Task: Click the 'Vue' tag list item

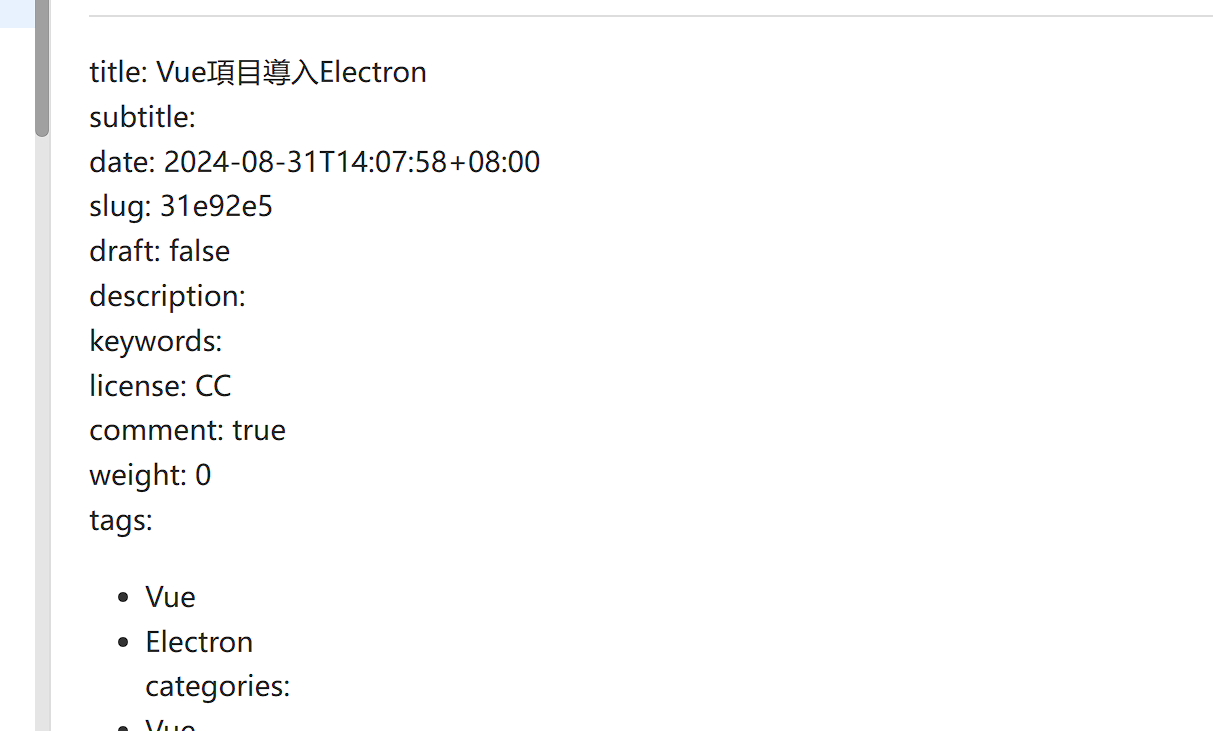Action: tap(170, 597)
